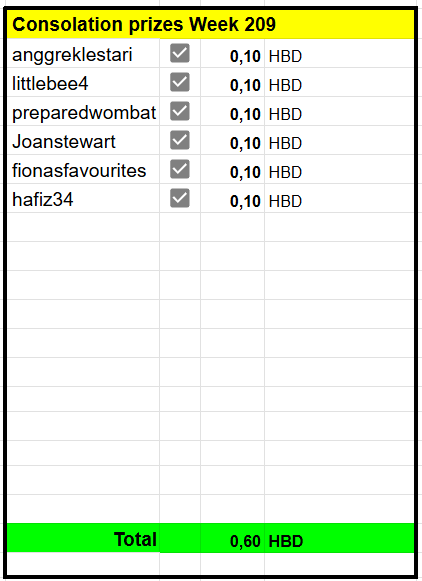The height and width of the screenshot is (581, 422).
Task: Click the HBD cell in fionasfavourites row
Action: tap(339, 169)
